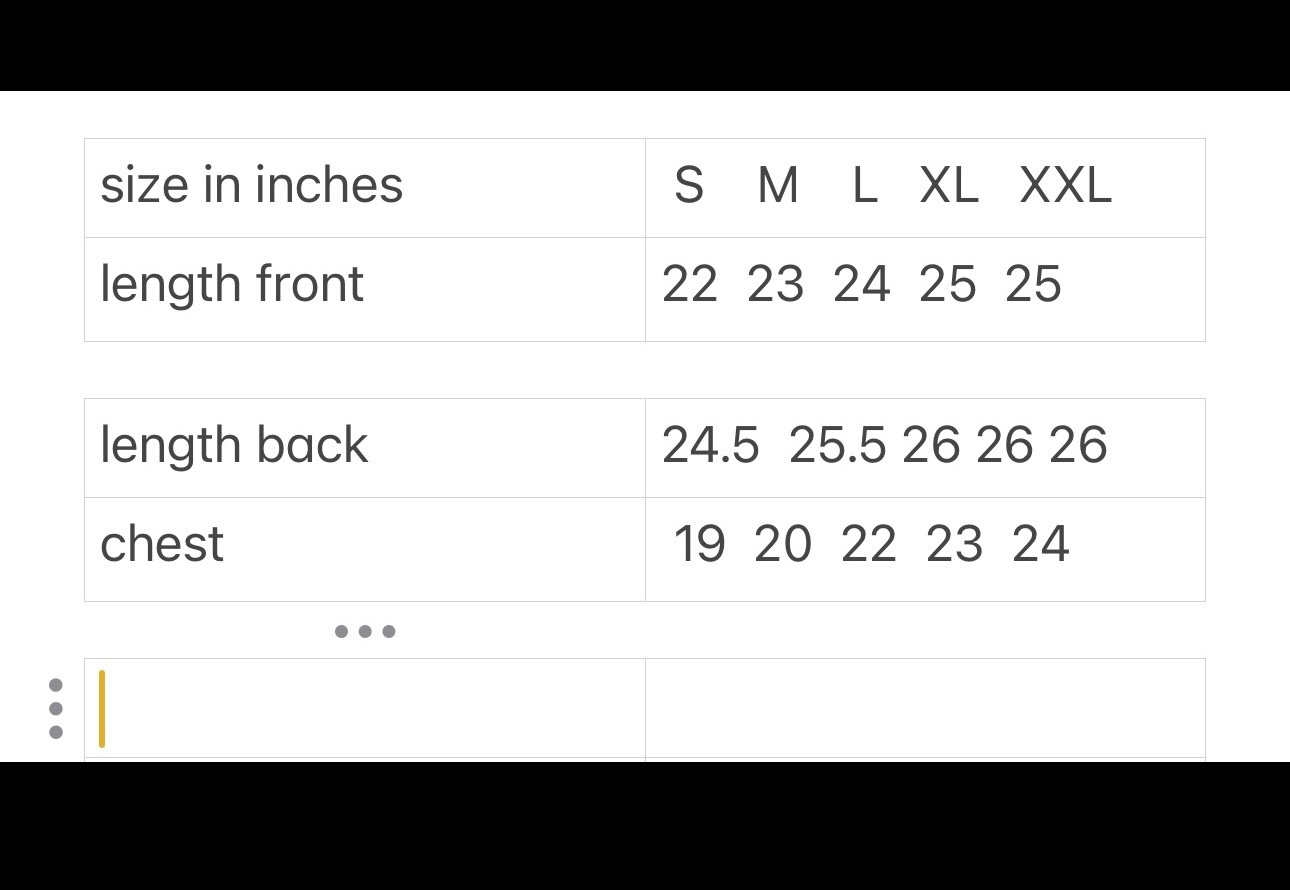The height and width of the screenshot is (890, 1290).
Task: Tap the value 23 in length front row
Action: (775, 285)
